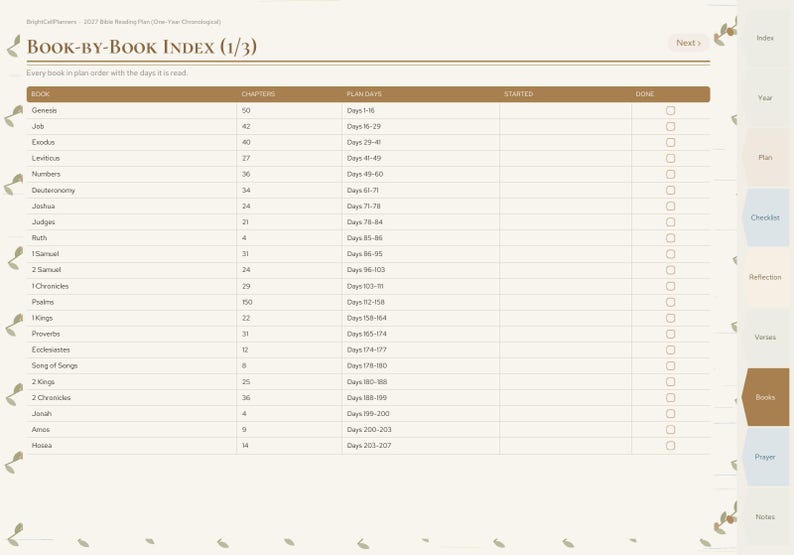794x555 pixels.
Task: Mark Hosea as done
Action: click(670, 446)
